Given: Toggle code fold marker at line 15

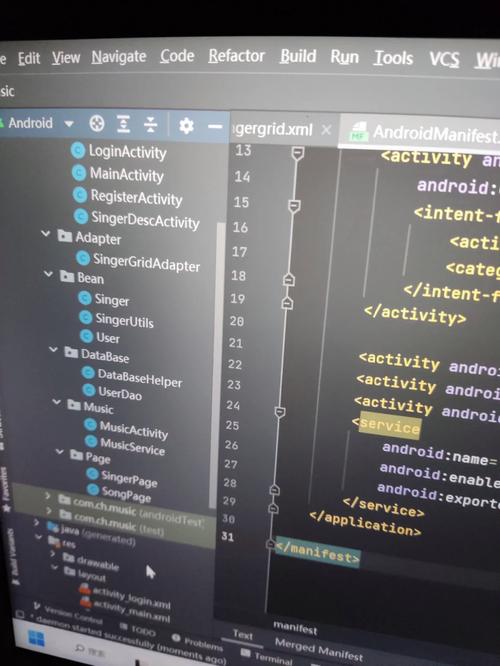Looking at the screenshot, I should tap(294, 206).
